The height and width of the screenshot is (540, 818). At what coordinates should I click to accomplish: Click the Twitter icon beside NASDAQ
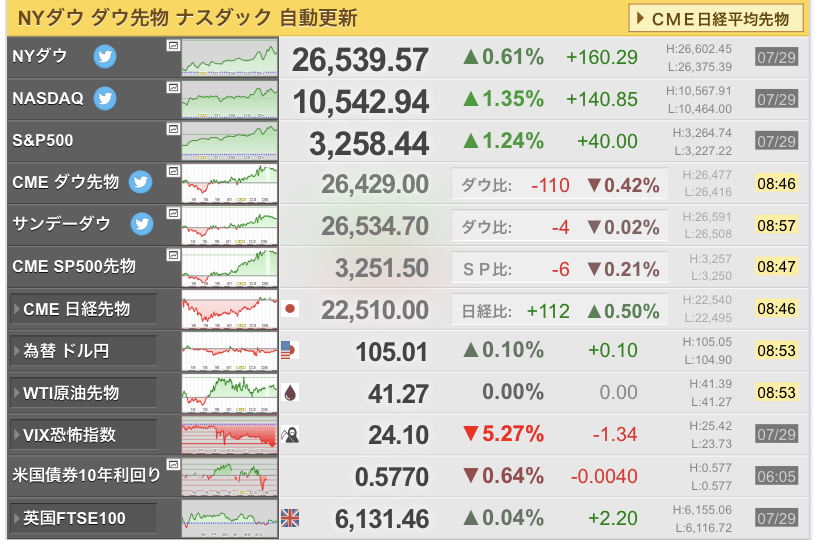click(105, 99)
